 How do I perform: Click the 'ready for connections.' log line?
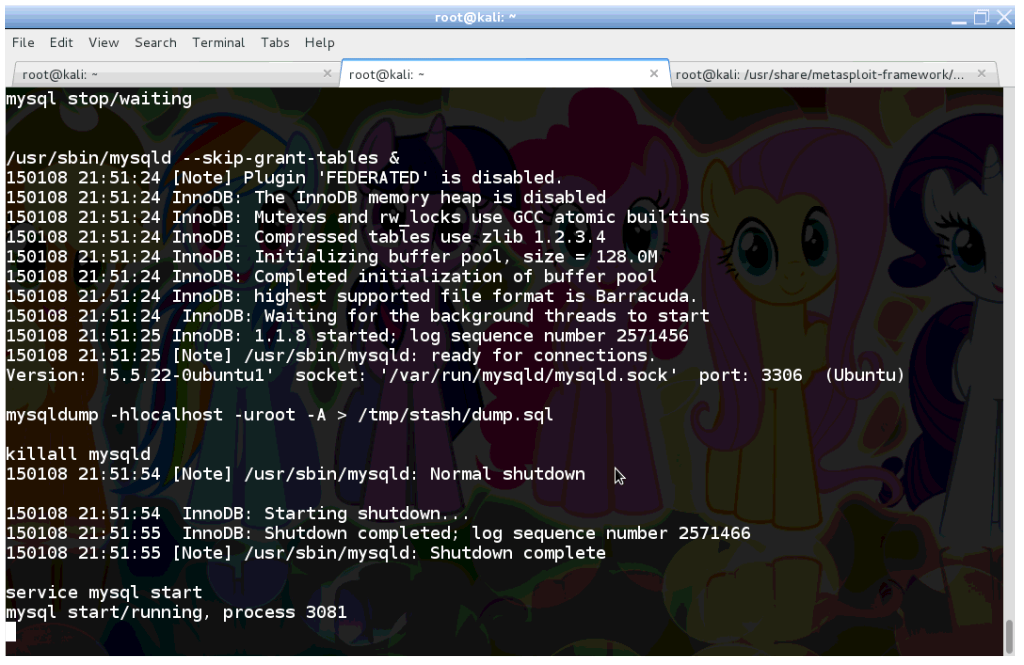coord(330,355)
